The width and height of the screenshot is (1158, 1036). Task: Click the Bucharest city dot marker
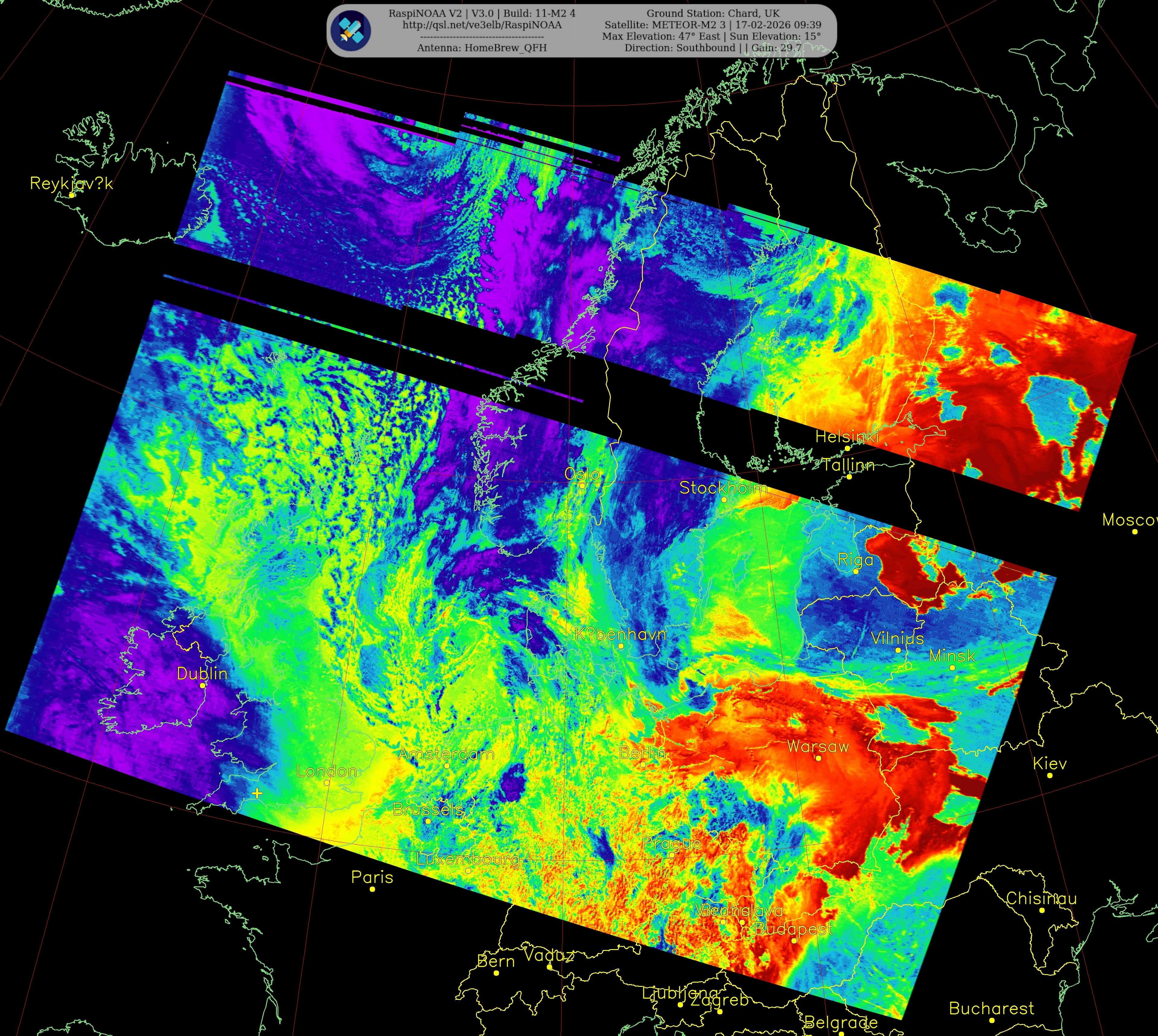point(992,1020)
